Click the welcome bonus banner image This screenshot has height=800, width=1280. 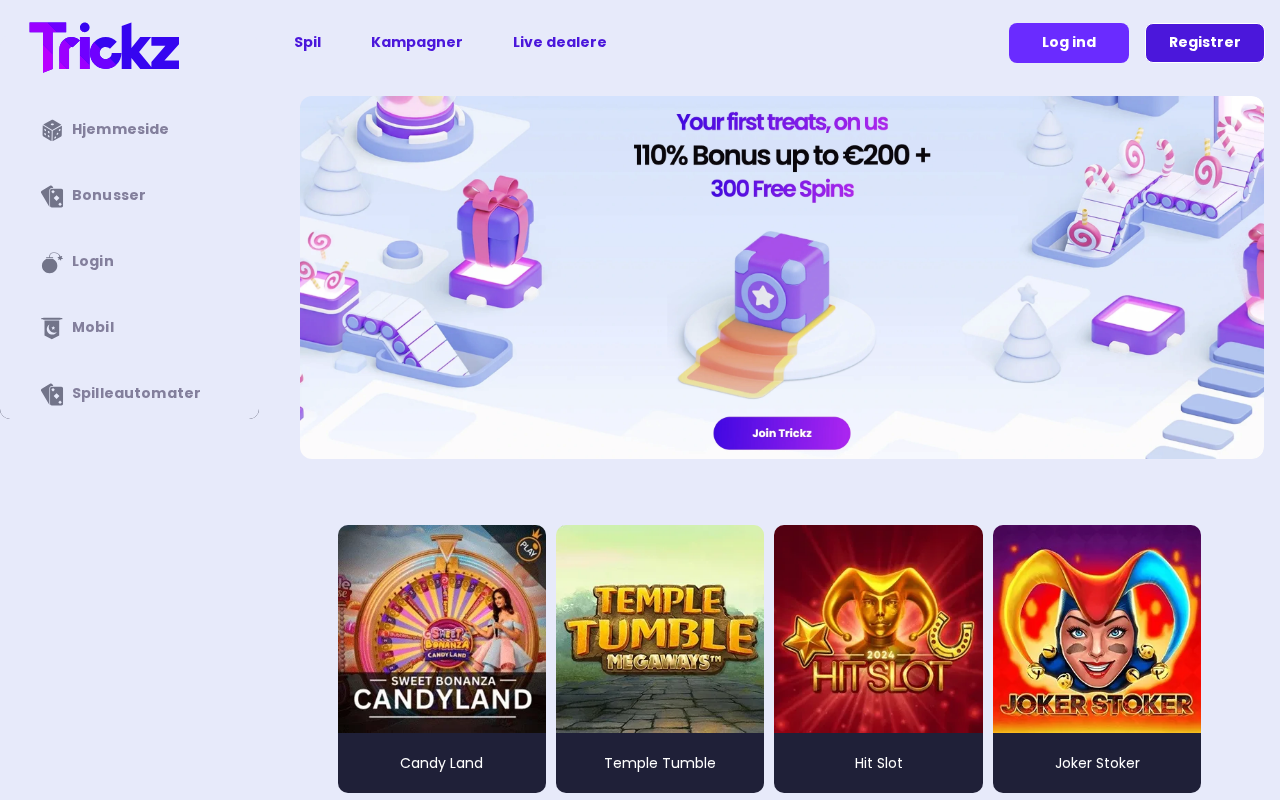point(782,277)
